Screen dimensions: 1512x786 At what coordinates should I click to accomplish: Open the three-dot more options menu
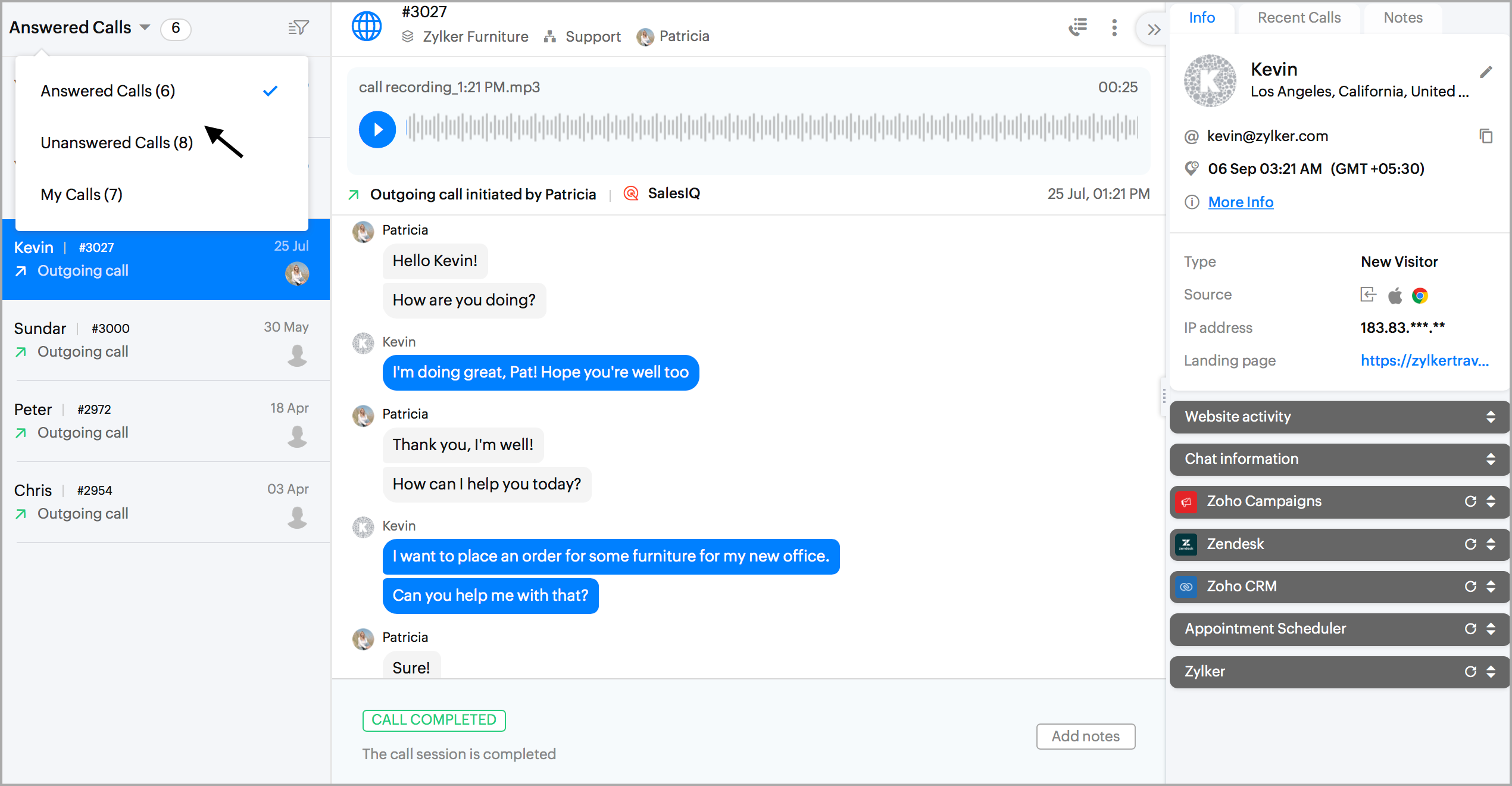(x=1114, y=27)
